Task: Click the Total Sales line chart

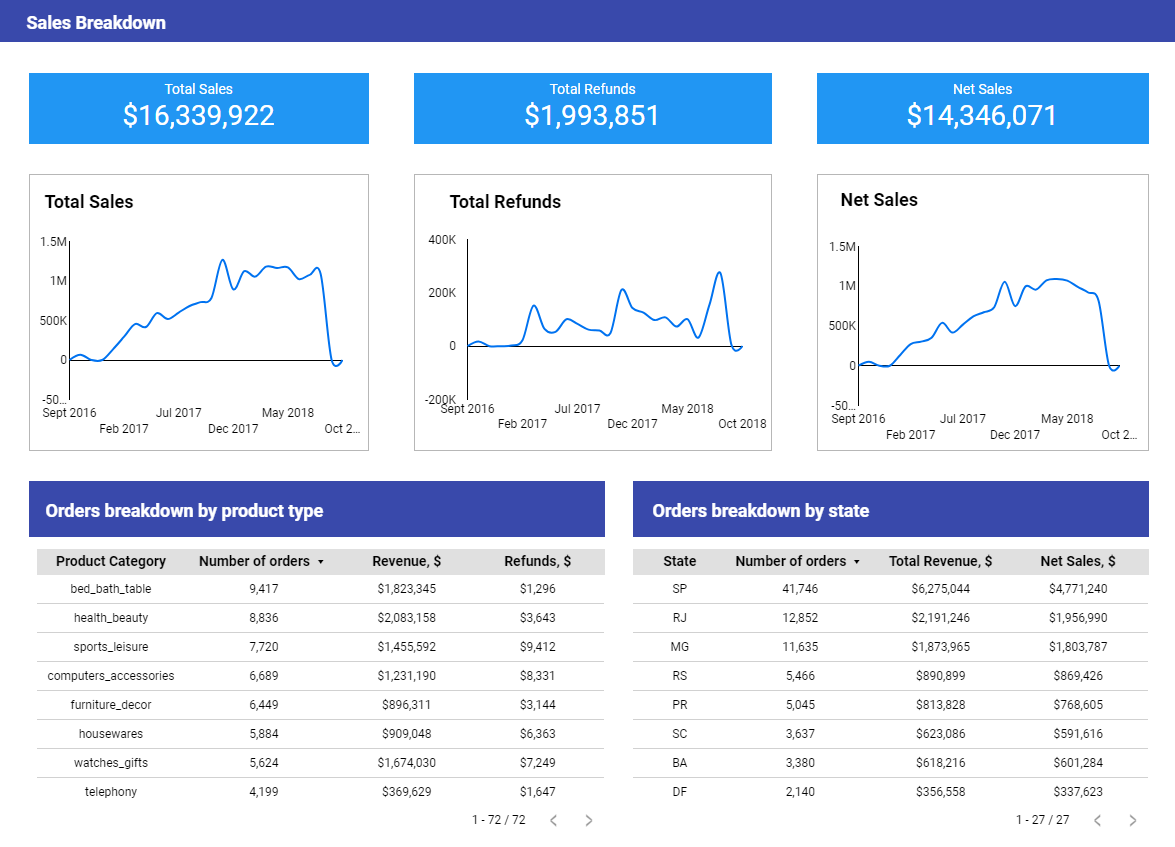Action: pos(198,310)
